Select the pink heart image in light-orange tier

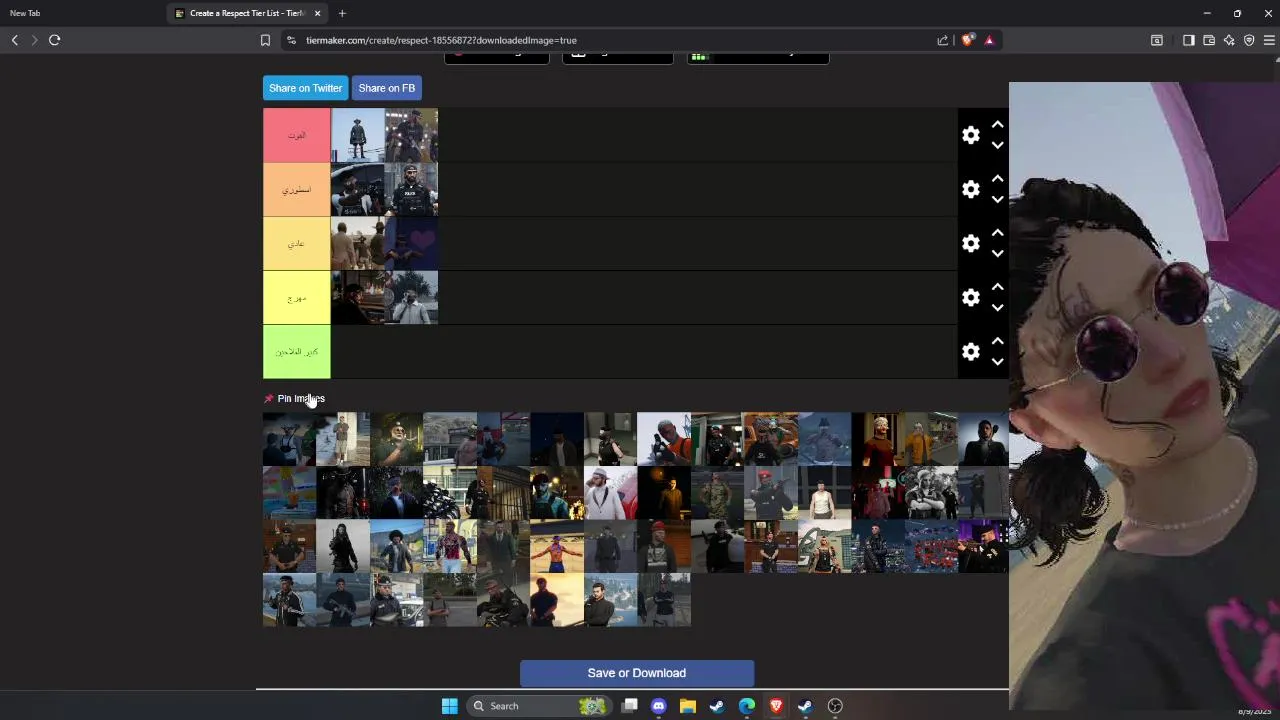coord(411,243)
